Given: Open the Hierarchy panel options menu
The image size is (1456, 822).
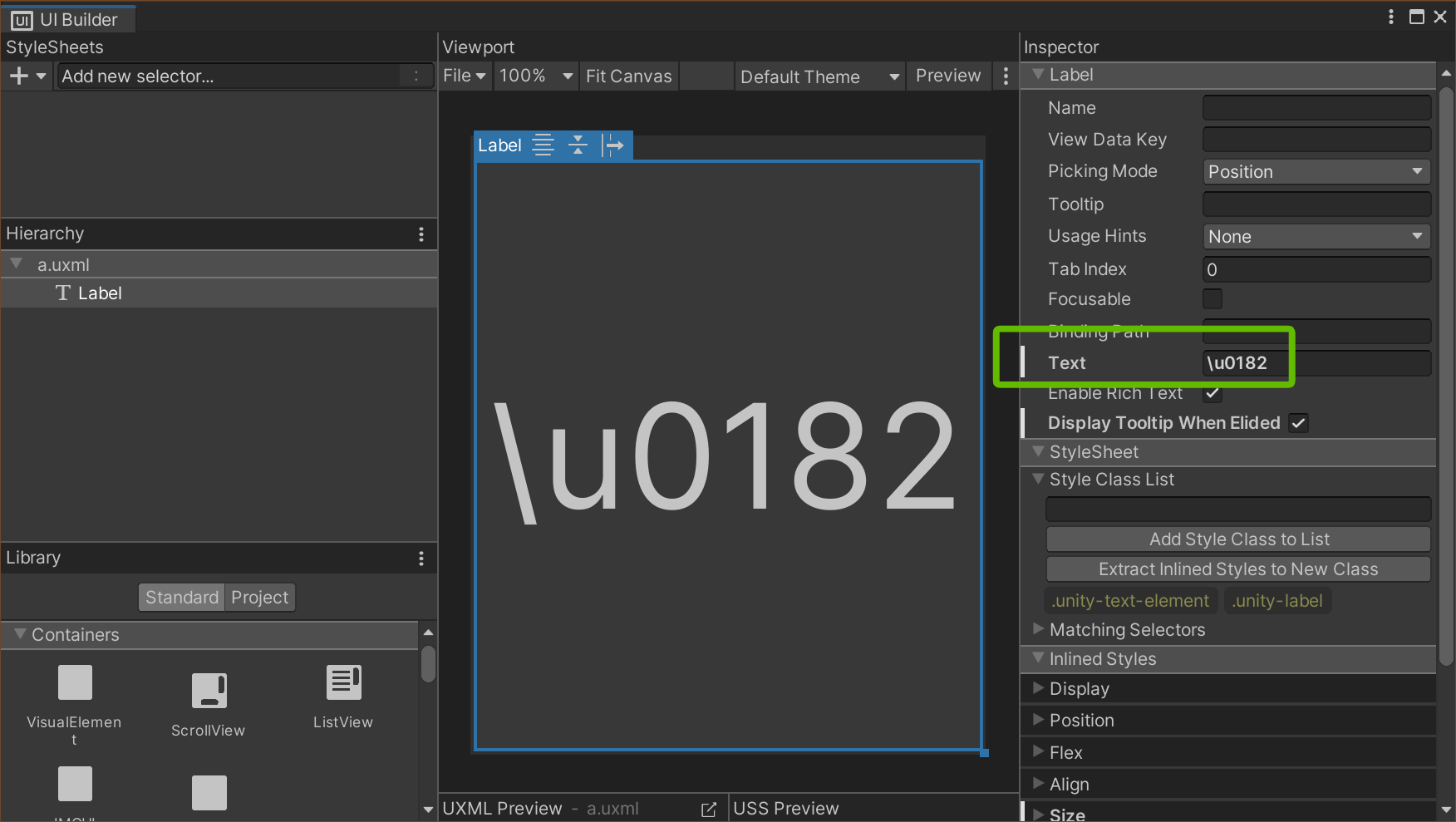Looking at the screenshot, I should pos(421,234).
